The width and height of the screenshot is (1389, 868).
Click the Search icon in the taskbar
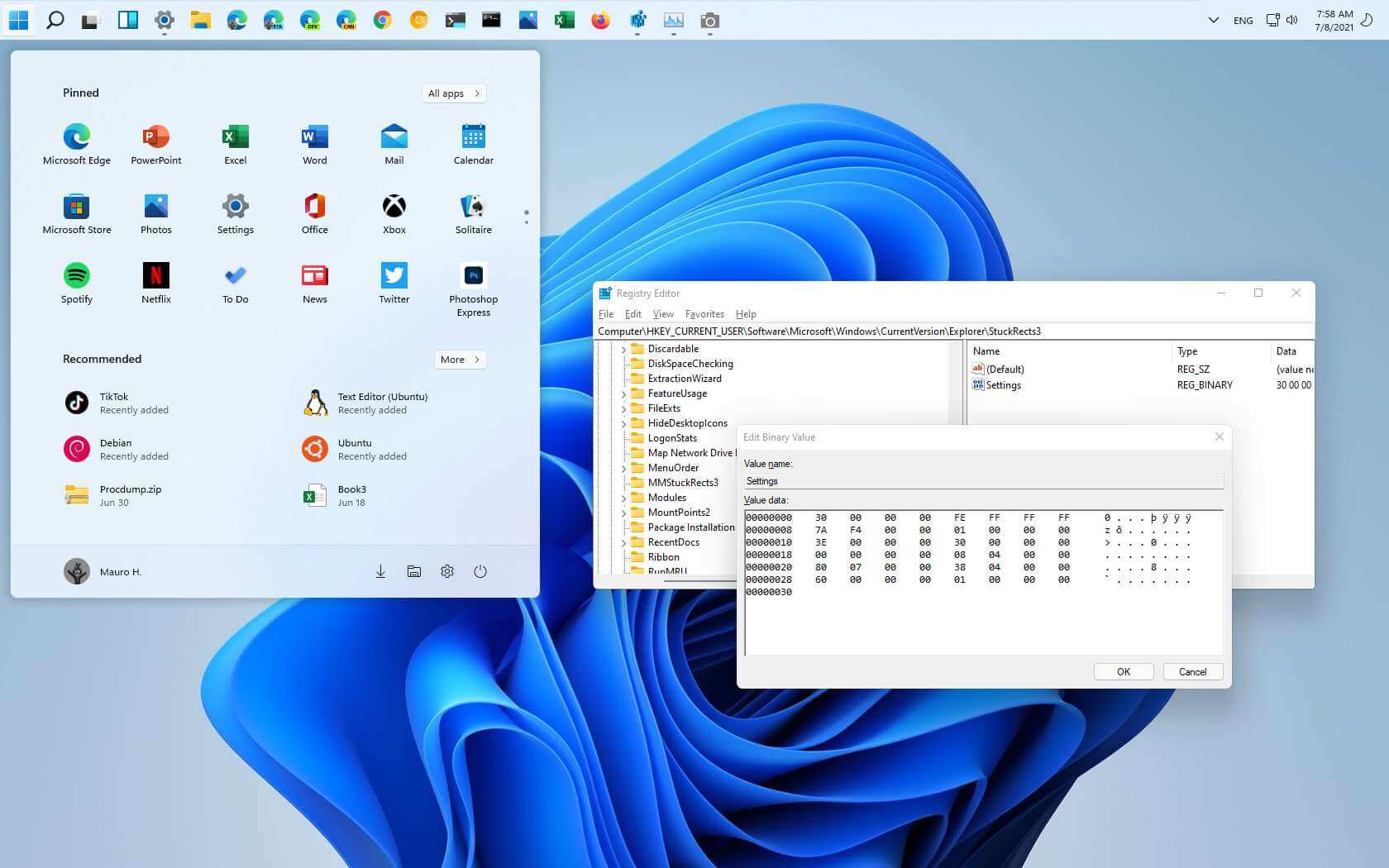(55, 20)
